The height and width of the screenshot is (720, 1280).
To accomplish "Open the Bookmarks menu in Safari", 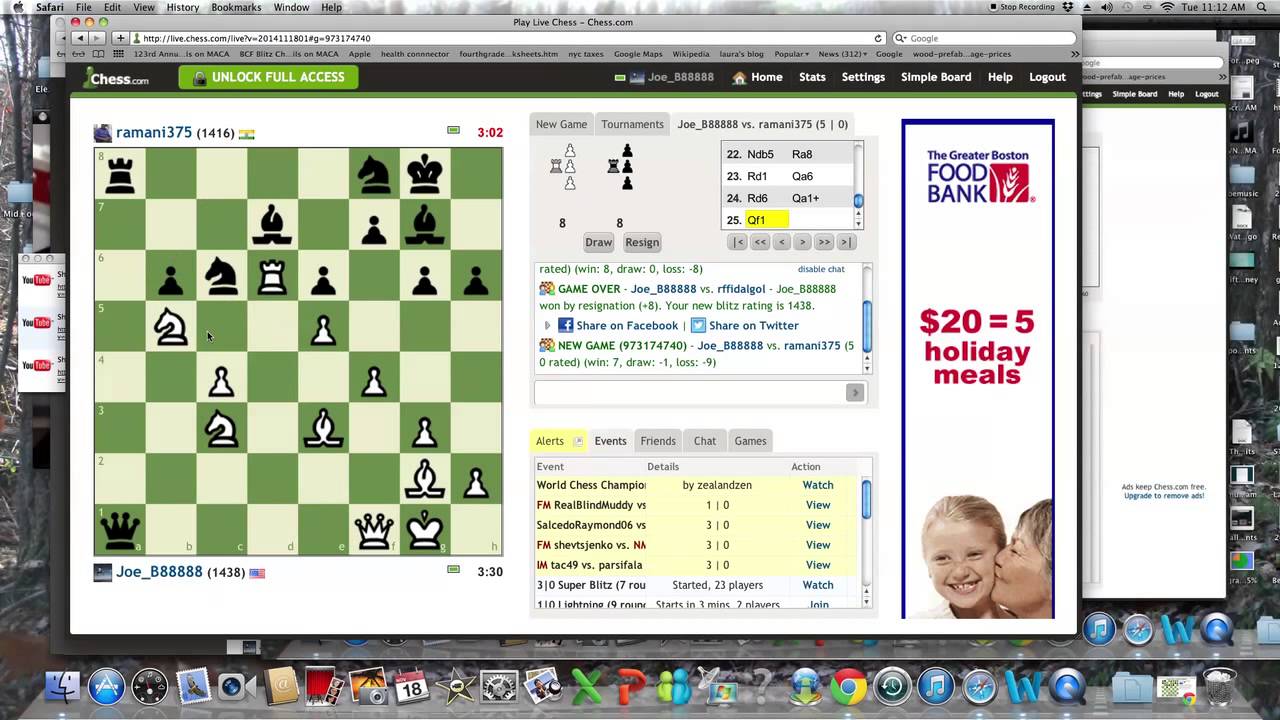I will 236,7.
